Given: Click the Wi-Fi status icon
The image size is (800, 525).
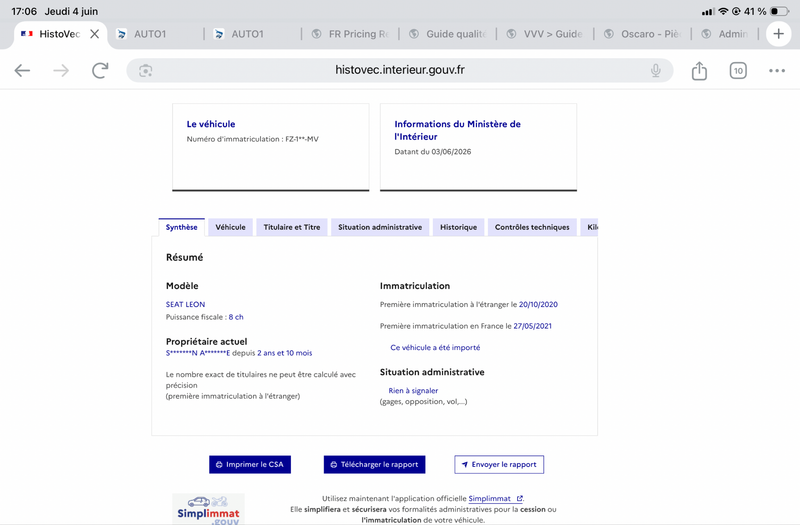Looking at the screenshot, I should [723, 11].
